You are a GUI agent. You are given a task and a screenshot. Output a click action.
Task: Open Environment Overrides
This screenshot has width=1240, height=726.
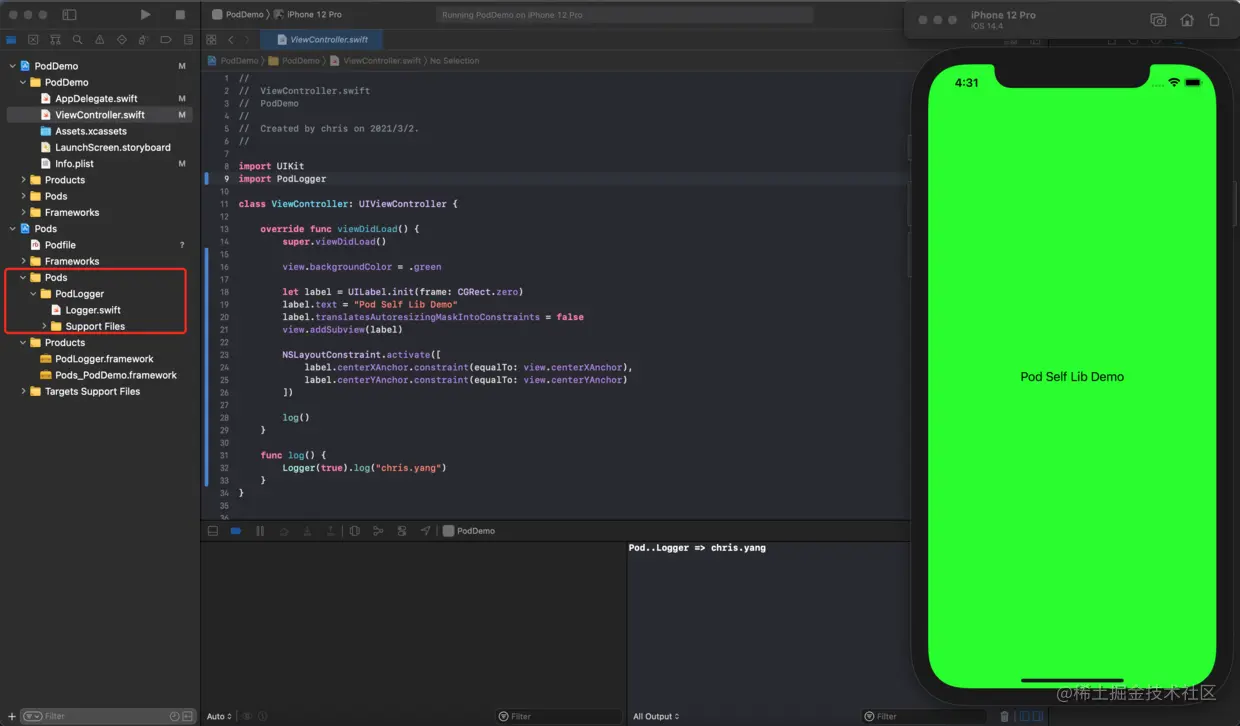pyautogui.click(x=402, y=531)
